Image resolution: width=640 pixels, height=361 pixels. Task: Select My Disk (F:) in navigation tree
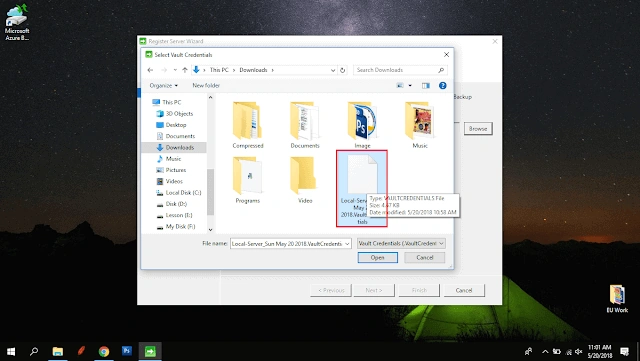coord(176,226)
